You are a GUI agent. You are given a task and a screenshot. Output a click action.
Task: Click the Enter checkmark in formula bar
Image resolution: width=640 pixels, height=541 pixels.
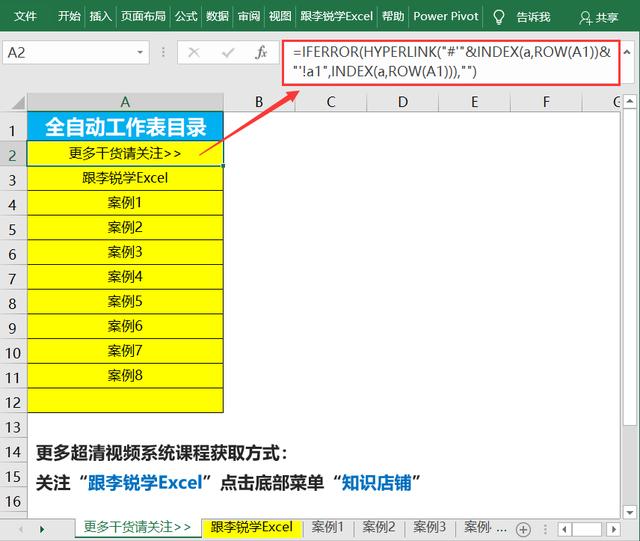[x=228, y=52]
